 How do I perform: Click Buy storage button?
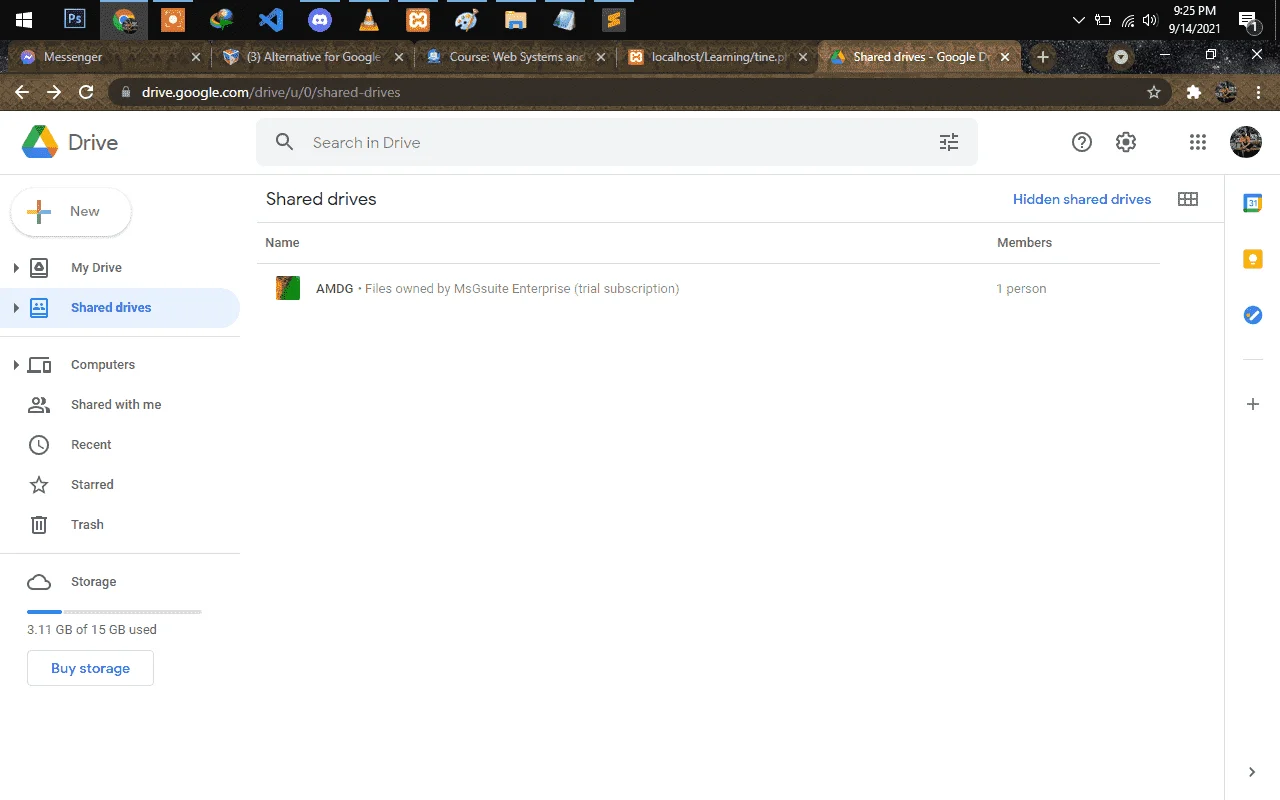tap(90, 668)
